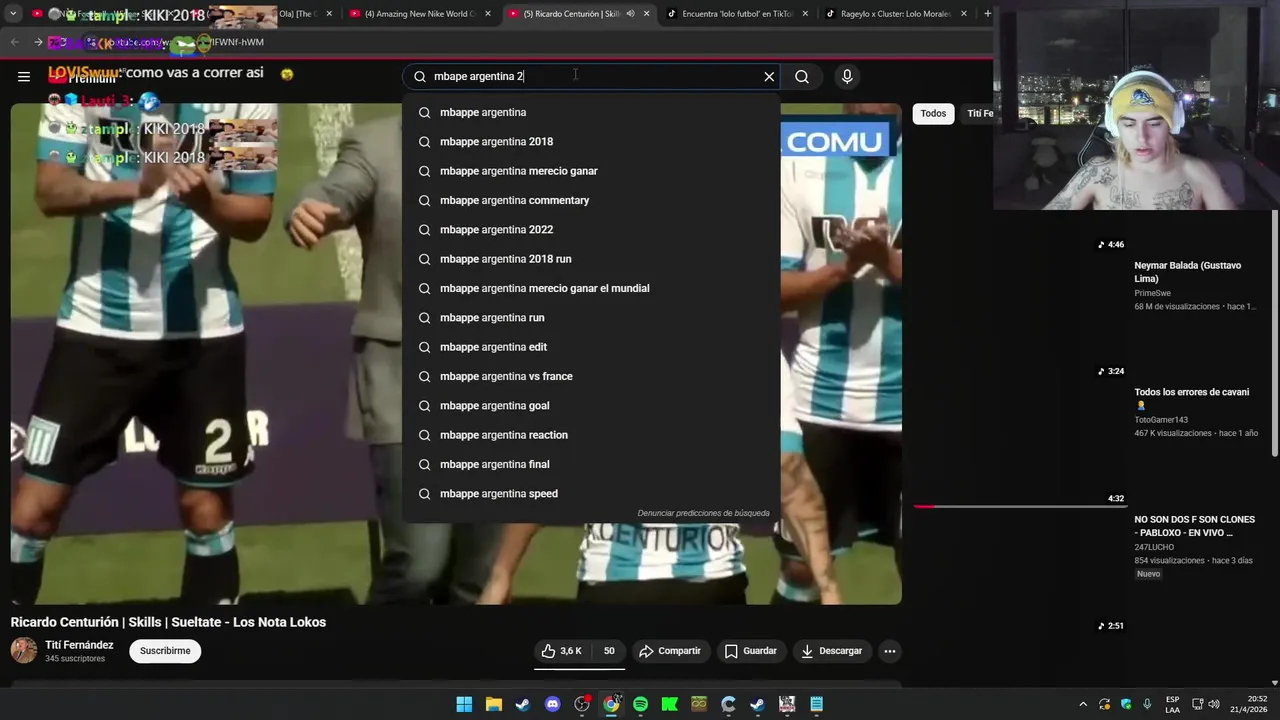Click the microphone icon in the system tray

(1147, 704)
